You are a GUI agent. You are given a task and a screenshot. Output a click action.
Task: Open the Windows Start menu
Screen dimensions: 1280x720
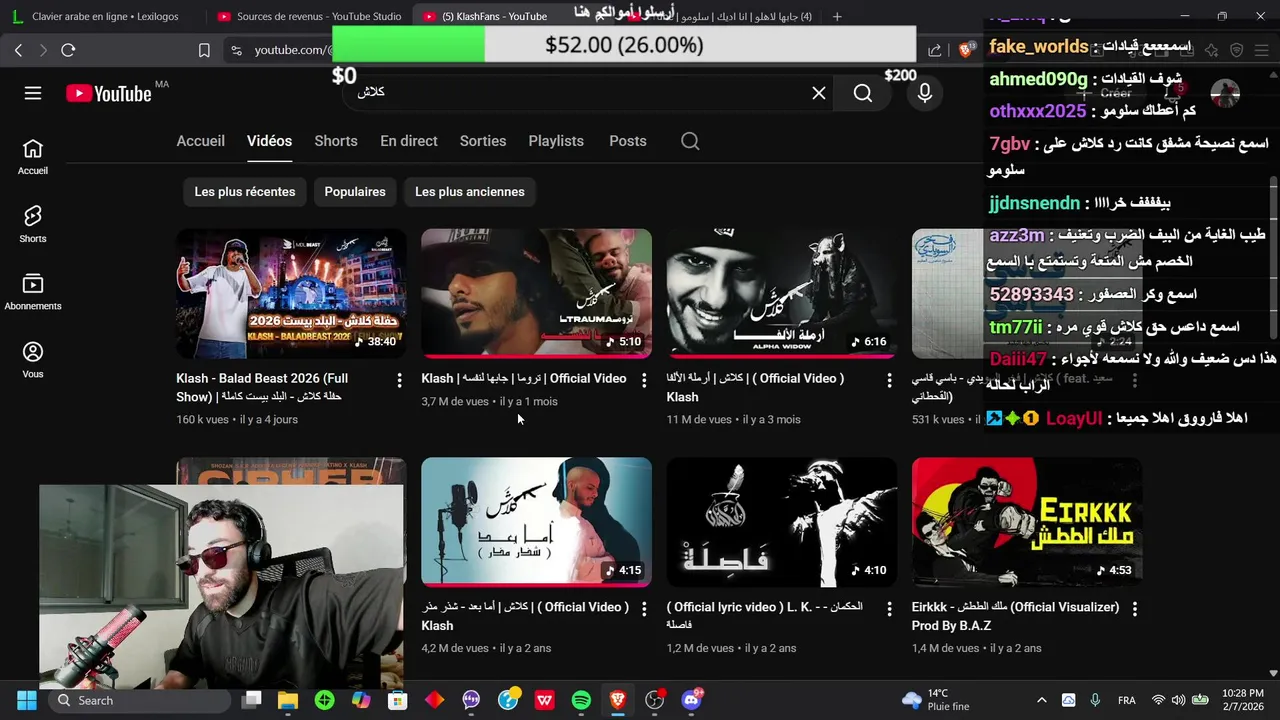27,700
